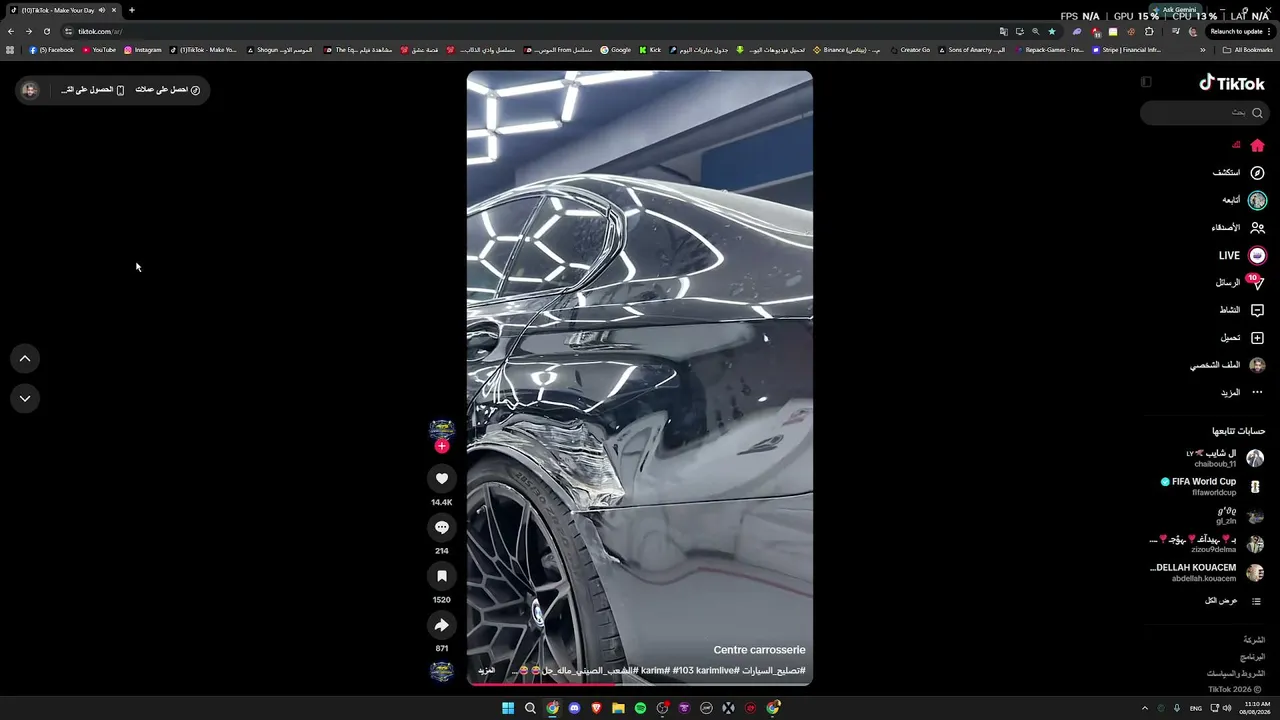
Task: Open the LIVE section
Action: pos(1241,256)
